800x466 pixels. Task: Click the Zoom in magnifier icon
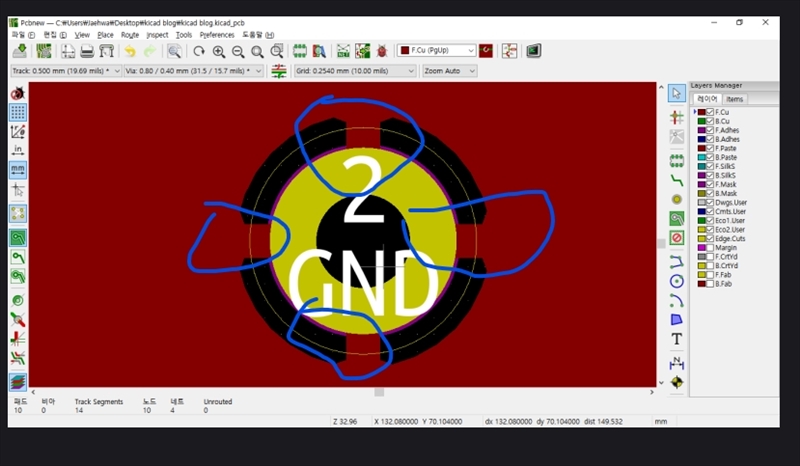click(x=219, y=50)
